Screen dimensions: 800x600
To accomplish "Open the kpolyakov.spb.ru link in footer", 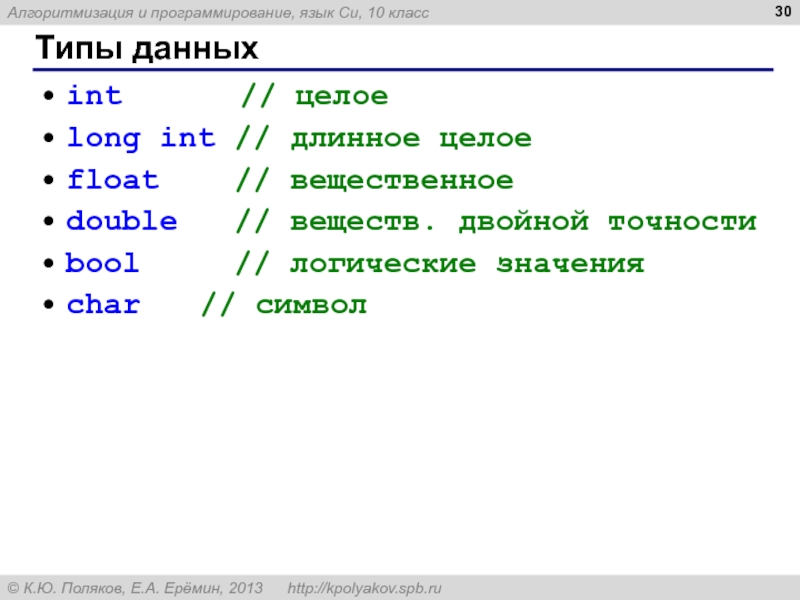I will [364, 588].
